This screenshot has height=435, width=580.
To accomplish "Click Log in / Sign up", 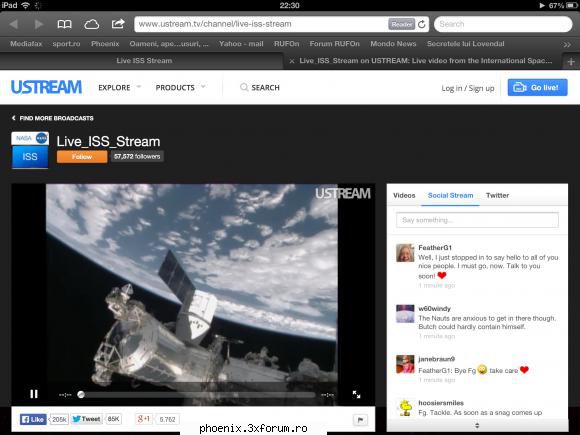I will (468, 88).
